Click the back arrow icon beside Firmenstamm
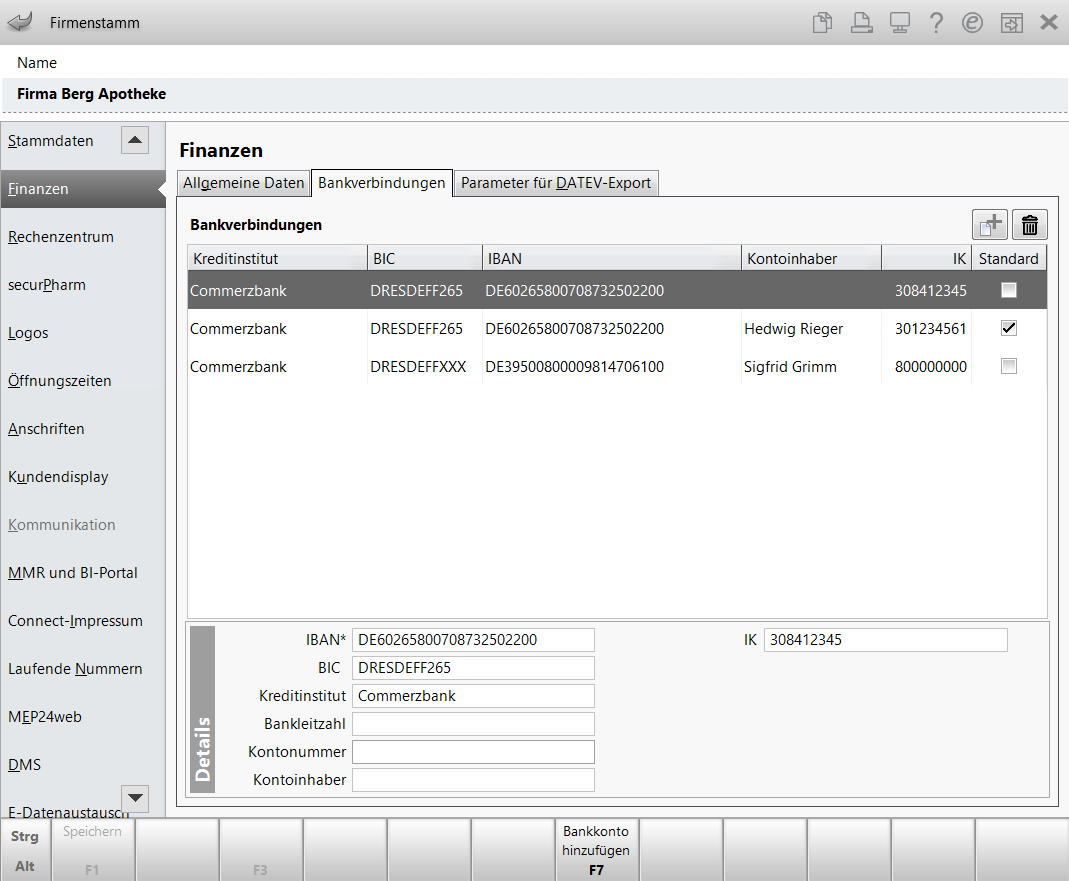1069x881 pixels. (x=20, y=22)
